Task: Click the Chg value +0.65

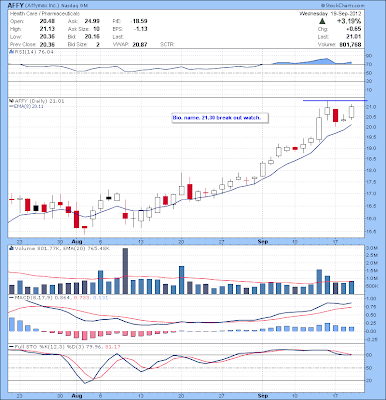Action: coord(354,29)
